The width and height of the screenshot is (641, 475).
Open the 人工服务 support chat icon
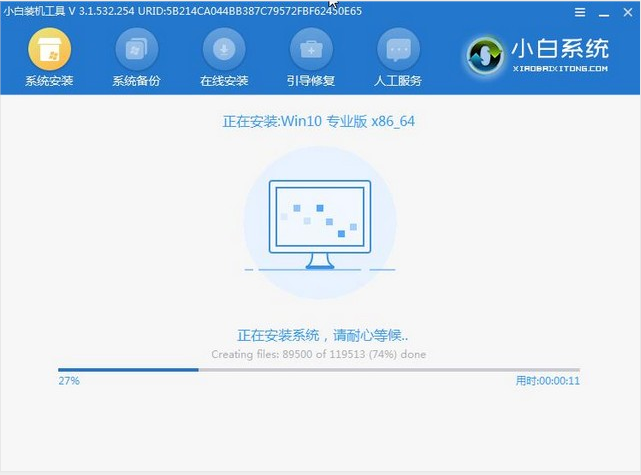coord(398,48)
